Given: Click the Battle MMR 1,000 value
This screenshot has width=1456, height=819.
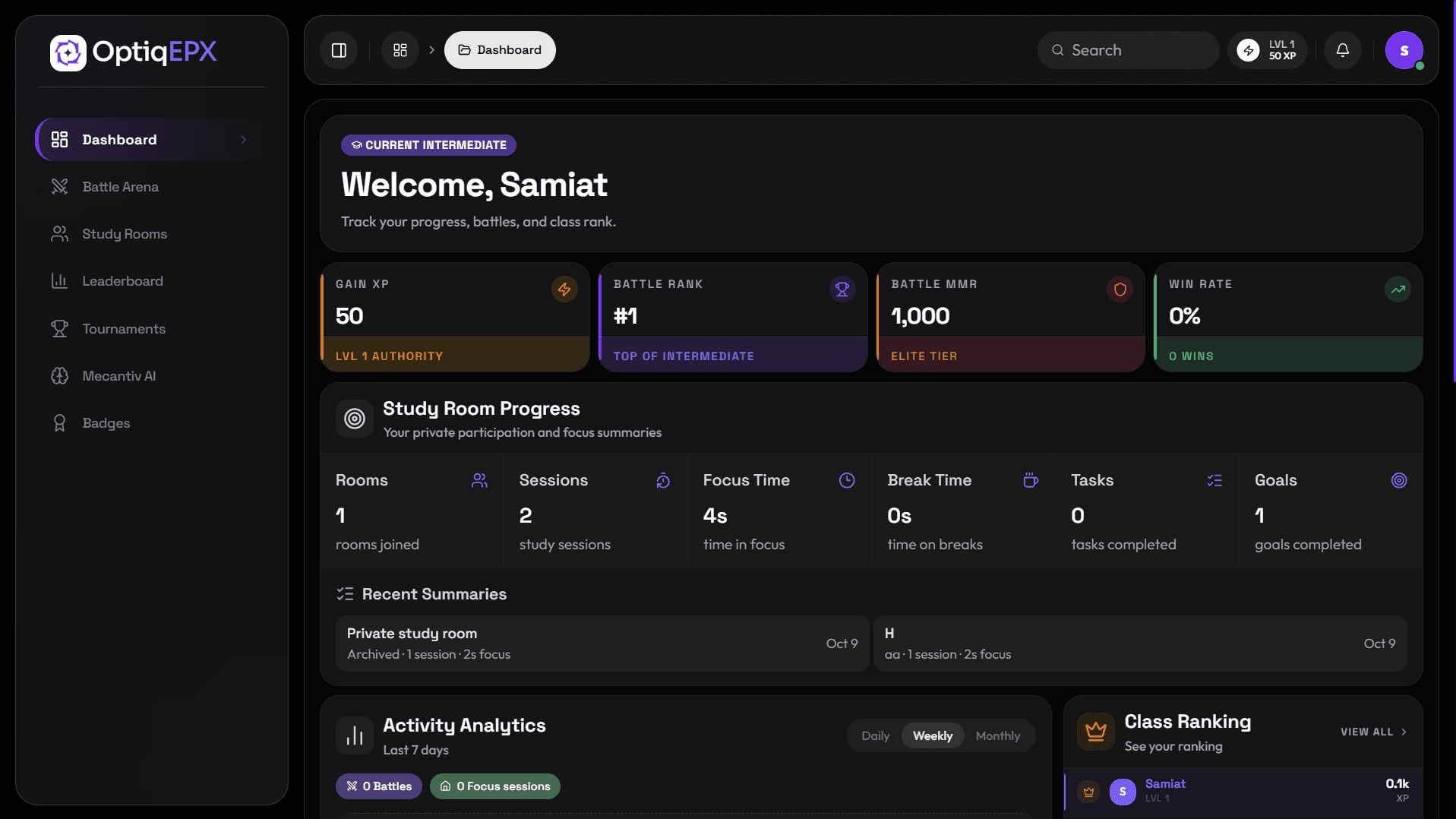Looking at the screenshot, I should [x=920, y=316].
